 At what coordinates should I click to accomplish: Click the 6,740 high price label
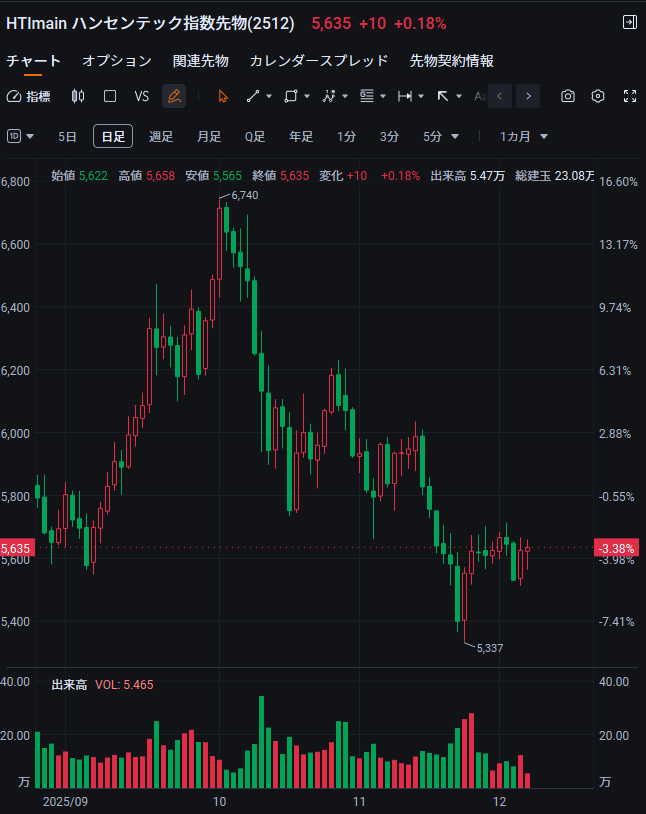245,195
